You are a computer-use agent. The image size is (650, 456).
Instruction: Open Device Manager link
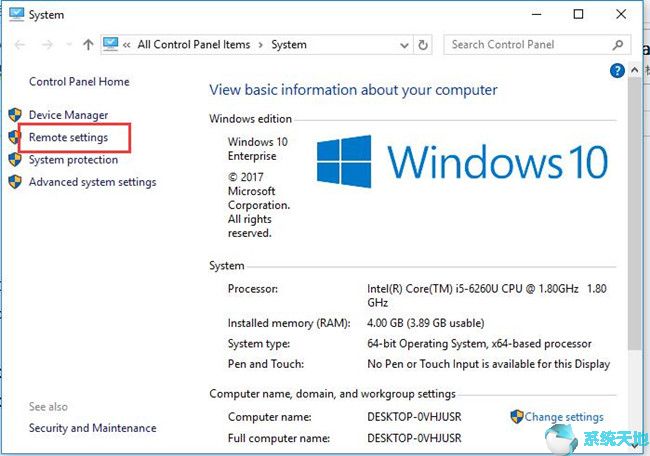pyautogui.click(x=68, y=115)
